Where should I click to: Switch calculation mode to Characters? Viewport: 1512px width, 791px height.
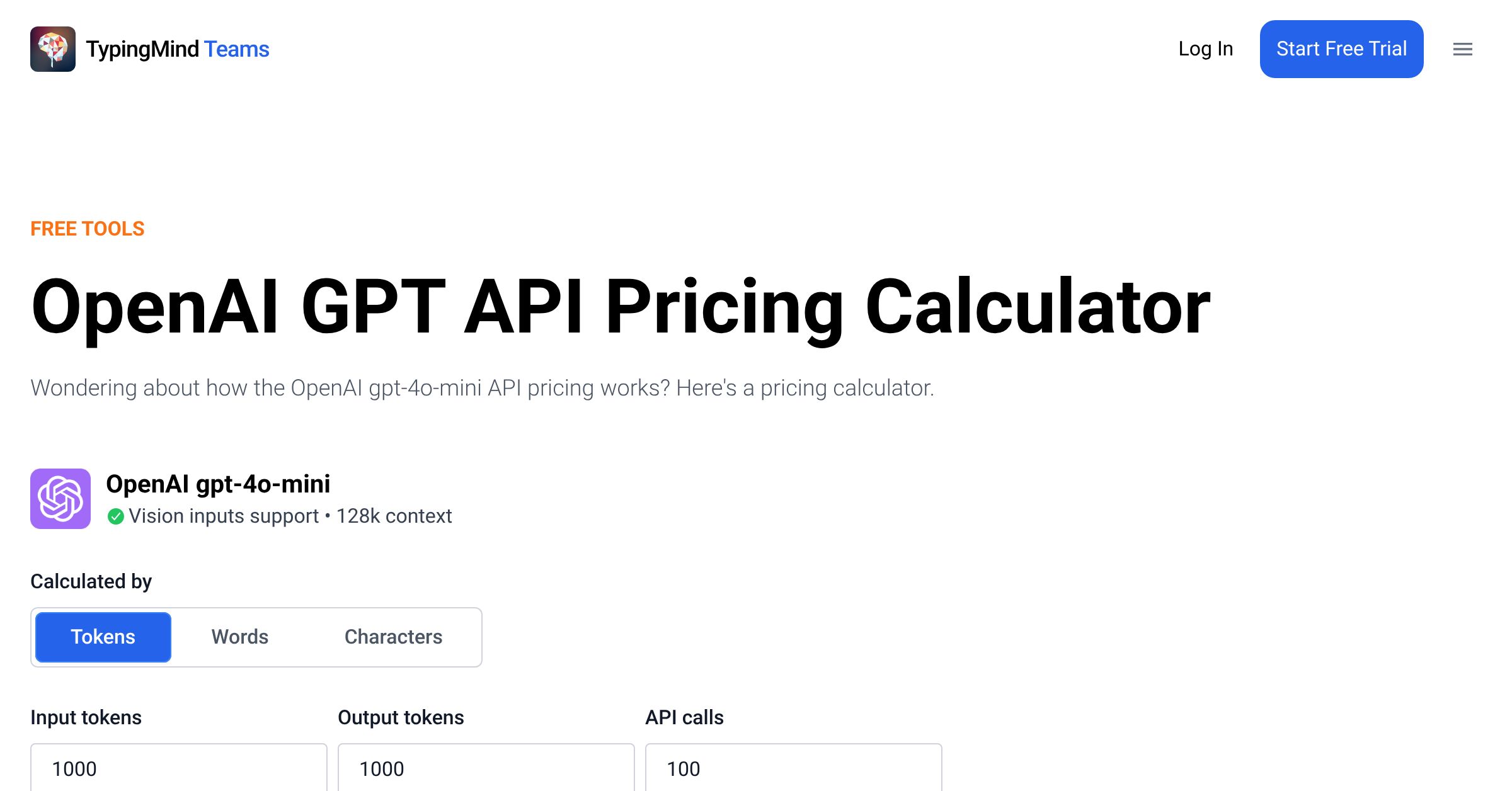[393, 637]
